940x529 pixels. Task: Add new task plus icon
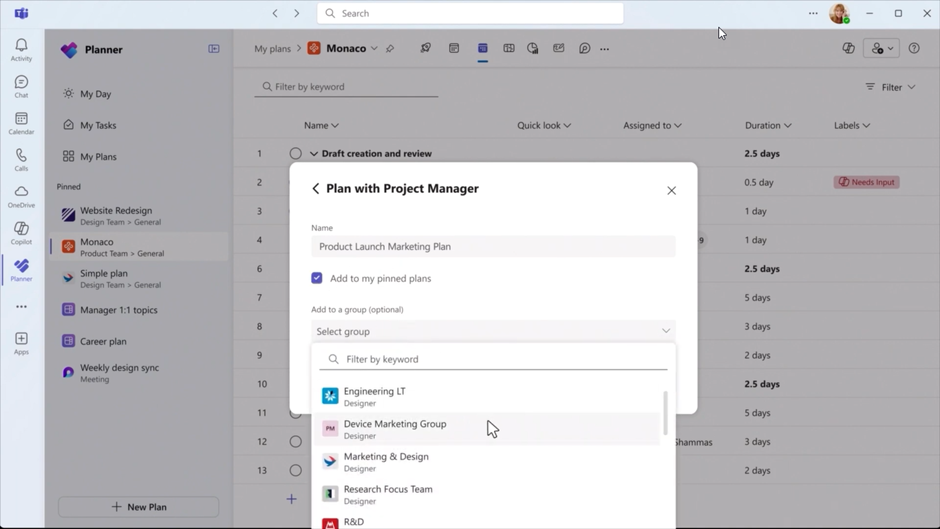(x=291, y=499)
